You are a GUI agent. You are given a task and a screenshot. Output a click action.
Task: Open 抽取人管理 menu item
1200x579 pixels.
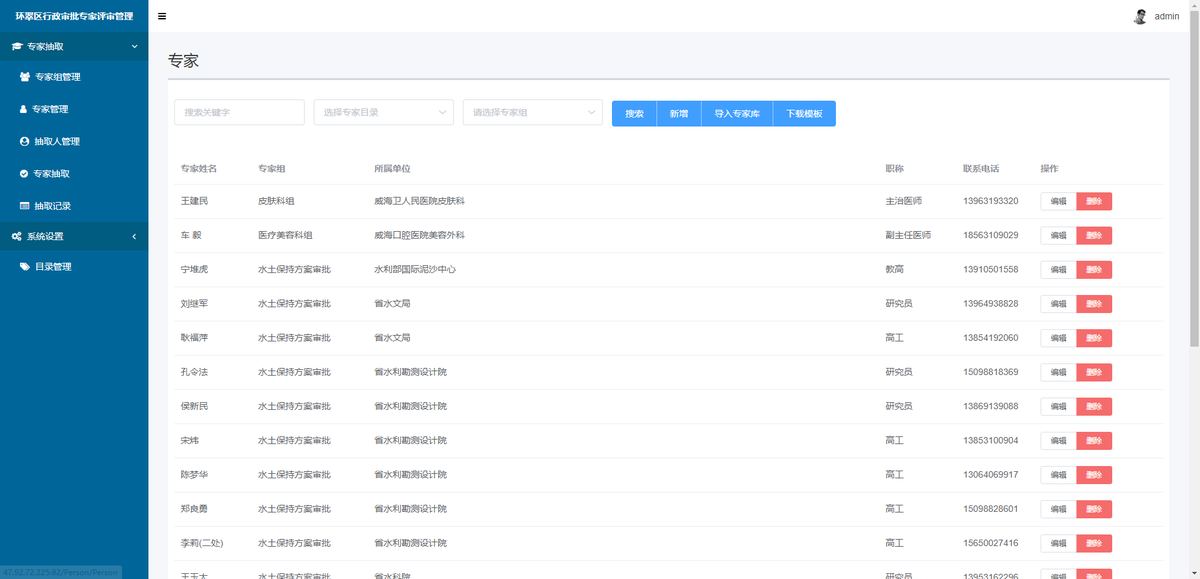click(74, 141)
